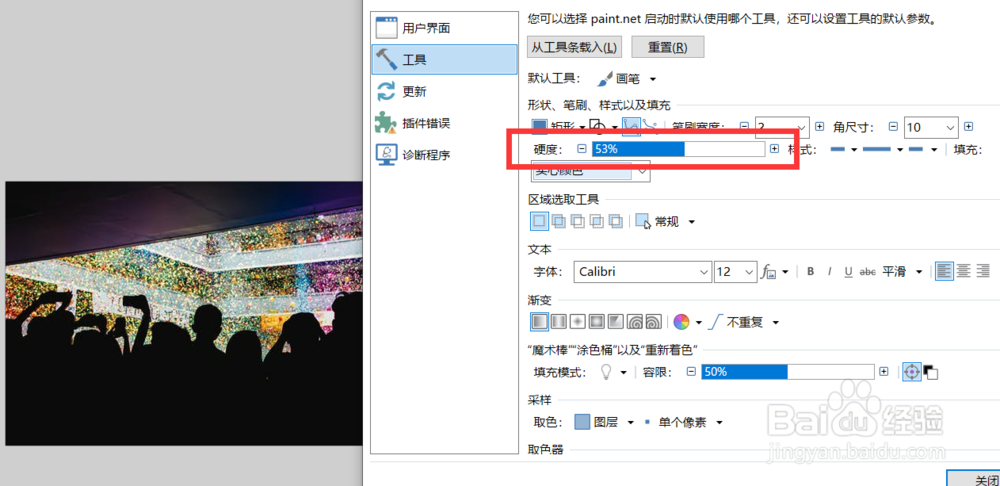Decrease the 角尺寸 corner size

pyautogui.click(x=893, y=127)
